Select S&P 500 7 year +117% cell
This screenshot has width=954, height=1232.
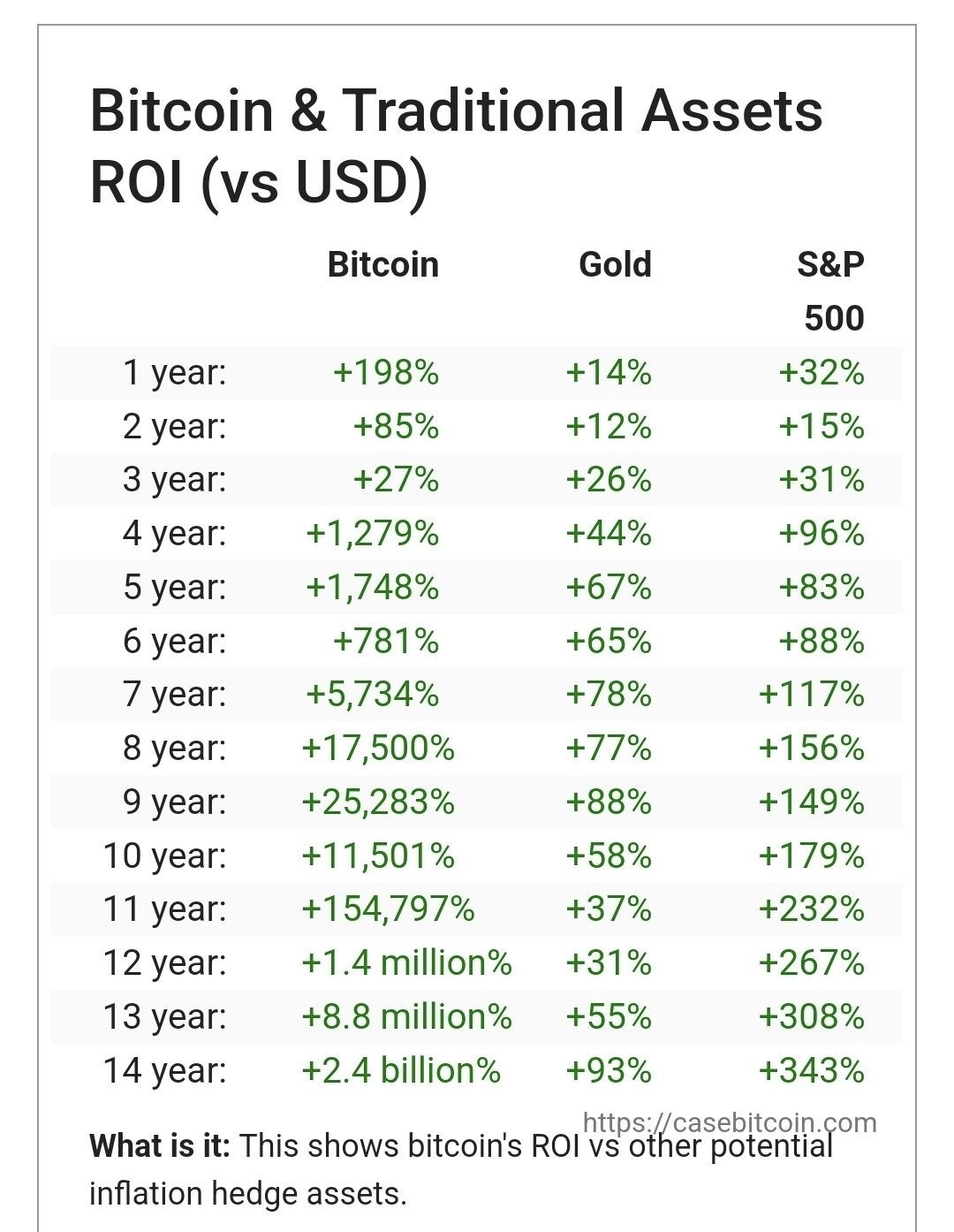point(812,694)
